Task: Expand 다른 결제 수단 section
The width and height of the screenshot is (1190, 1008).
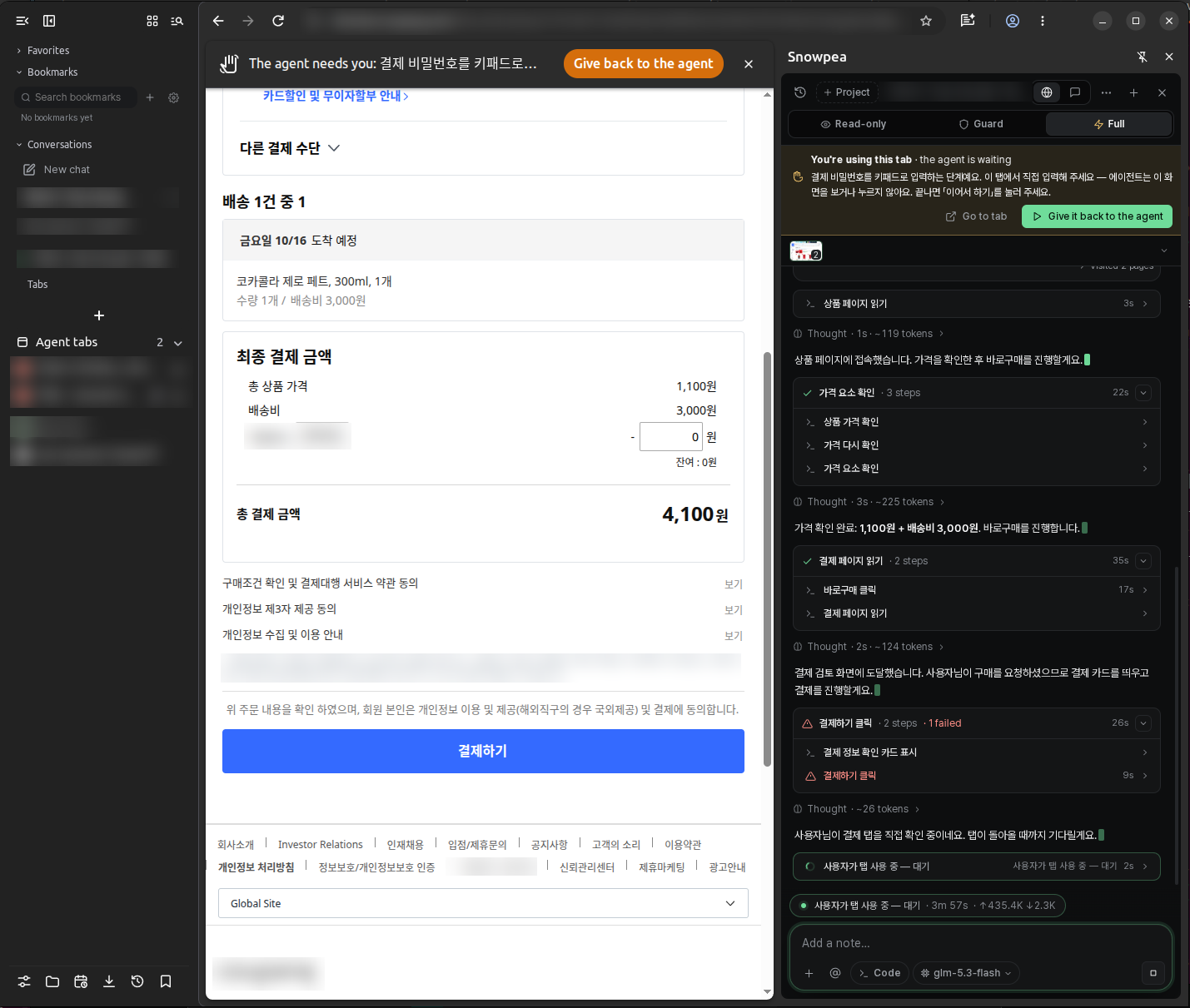Action: point(290,148)
